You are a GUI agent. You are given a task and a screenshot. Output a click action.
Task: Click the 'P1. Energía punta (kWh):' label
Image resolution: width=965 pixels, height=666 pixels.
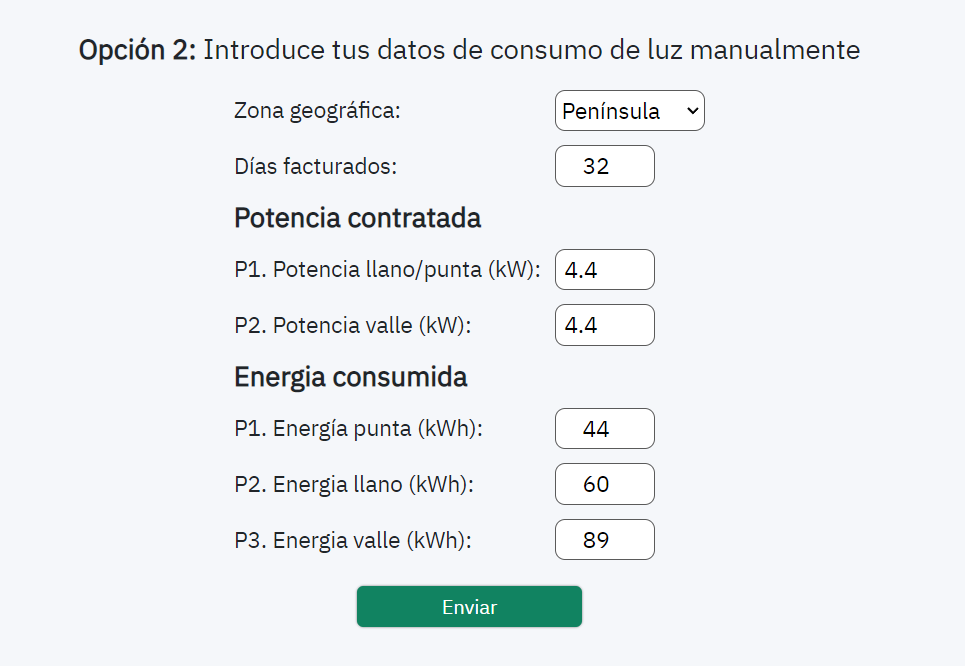(358, 428)
